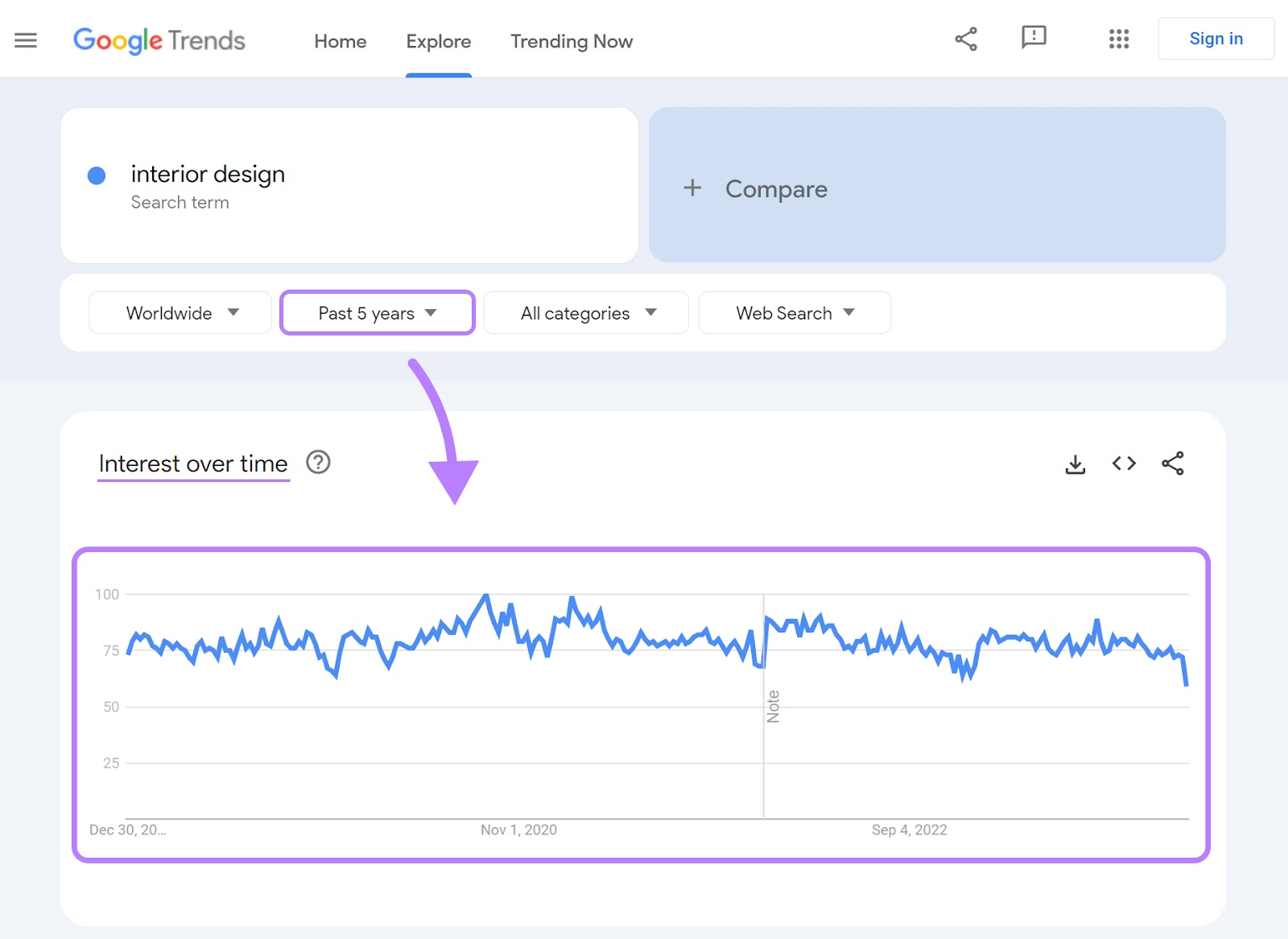This screenshot has height=939, width=1288.
Task: Click the Sign in button
Action: (1216, 38)
